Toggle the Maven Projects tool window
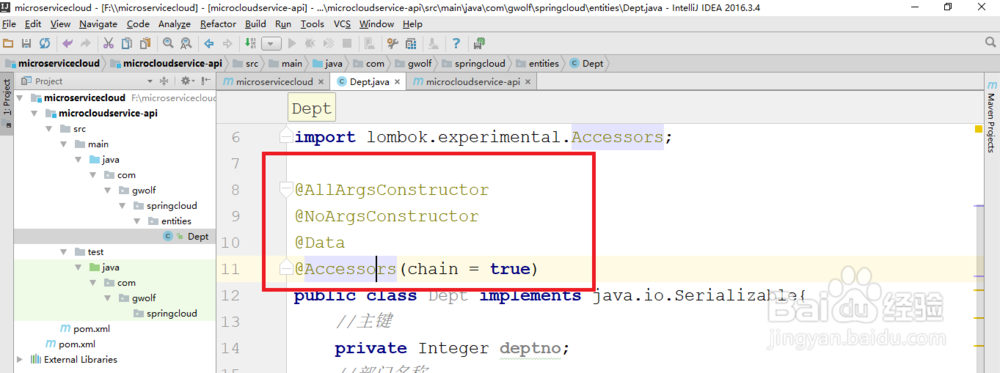This screenshot has height=373, width=1000. tap(992, 117)
